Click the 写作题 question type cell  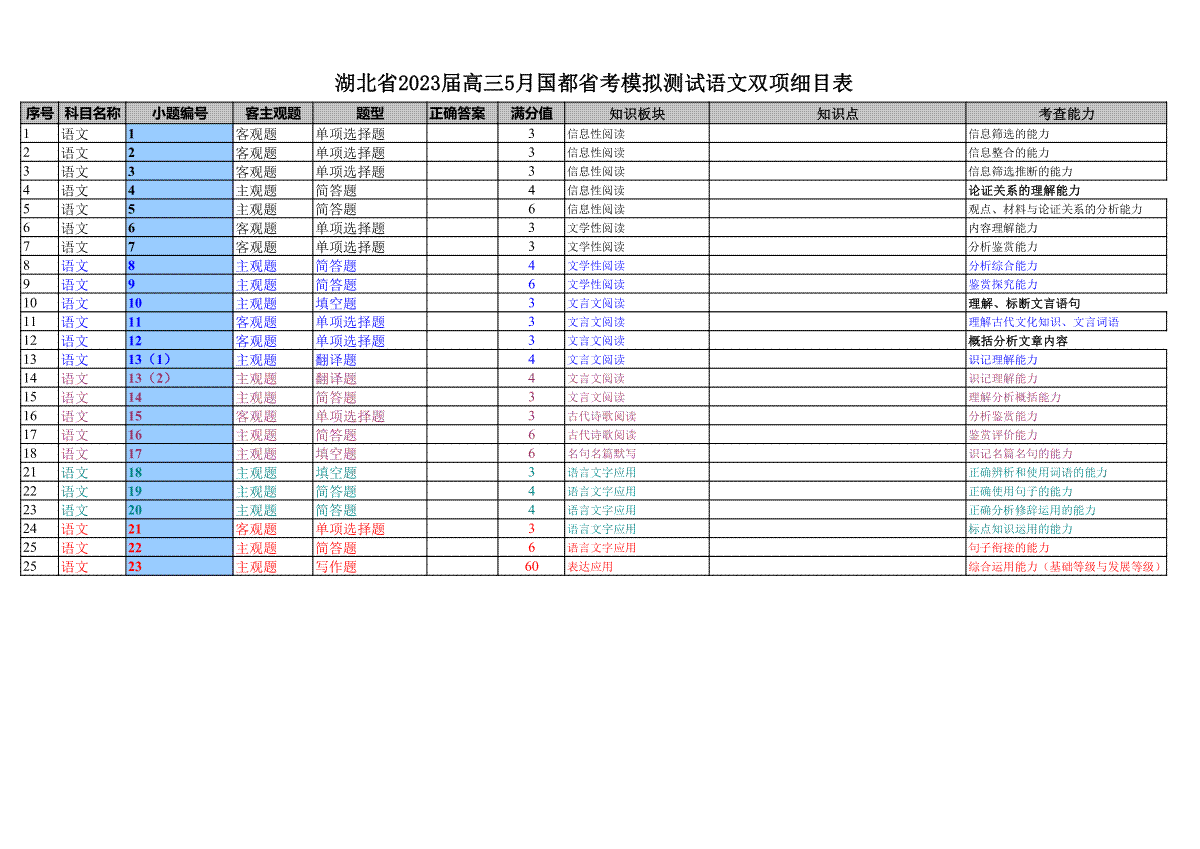click(x=370, y=567)
